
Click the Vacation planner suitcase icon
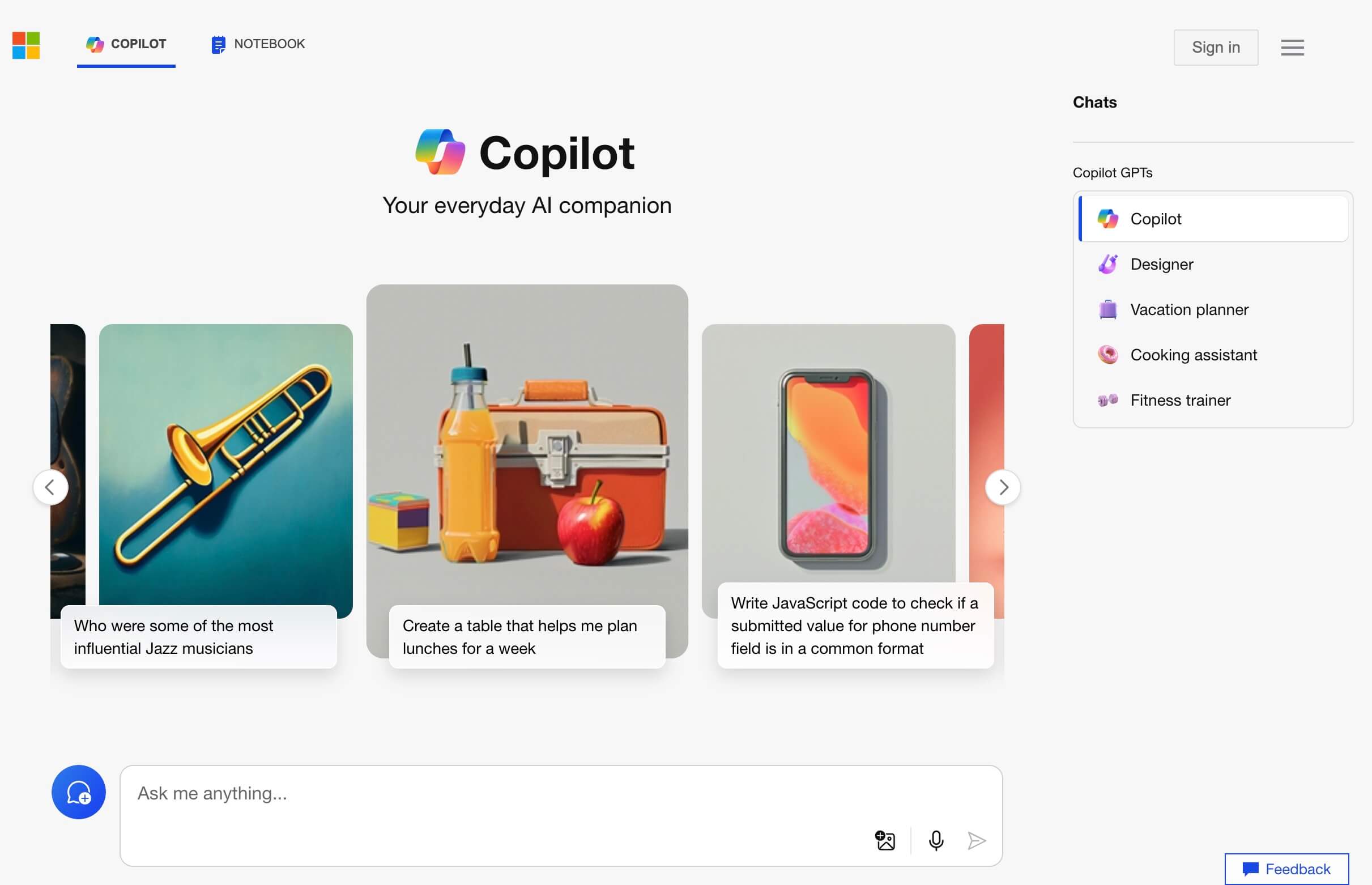[1107, 310]
